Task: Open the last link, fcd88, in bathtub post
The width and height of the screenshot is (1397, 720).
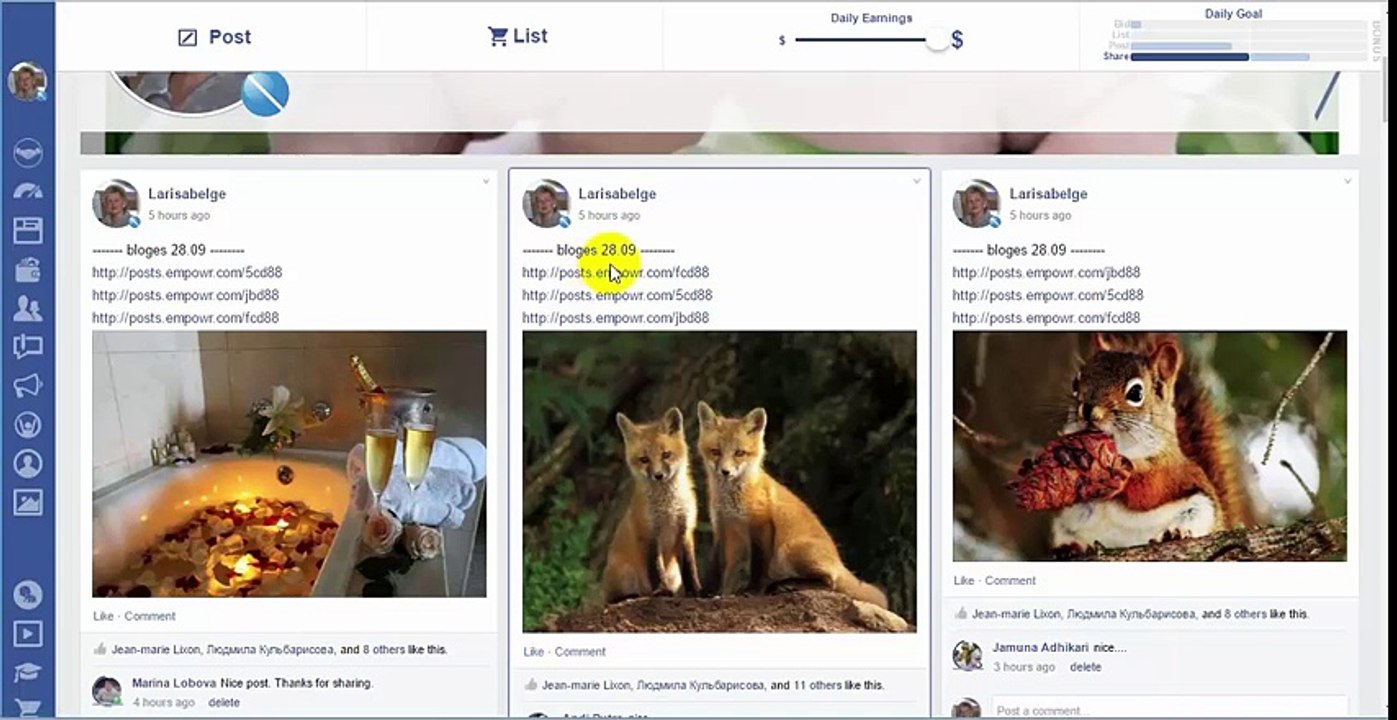Action: 186,318
